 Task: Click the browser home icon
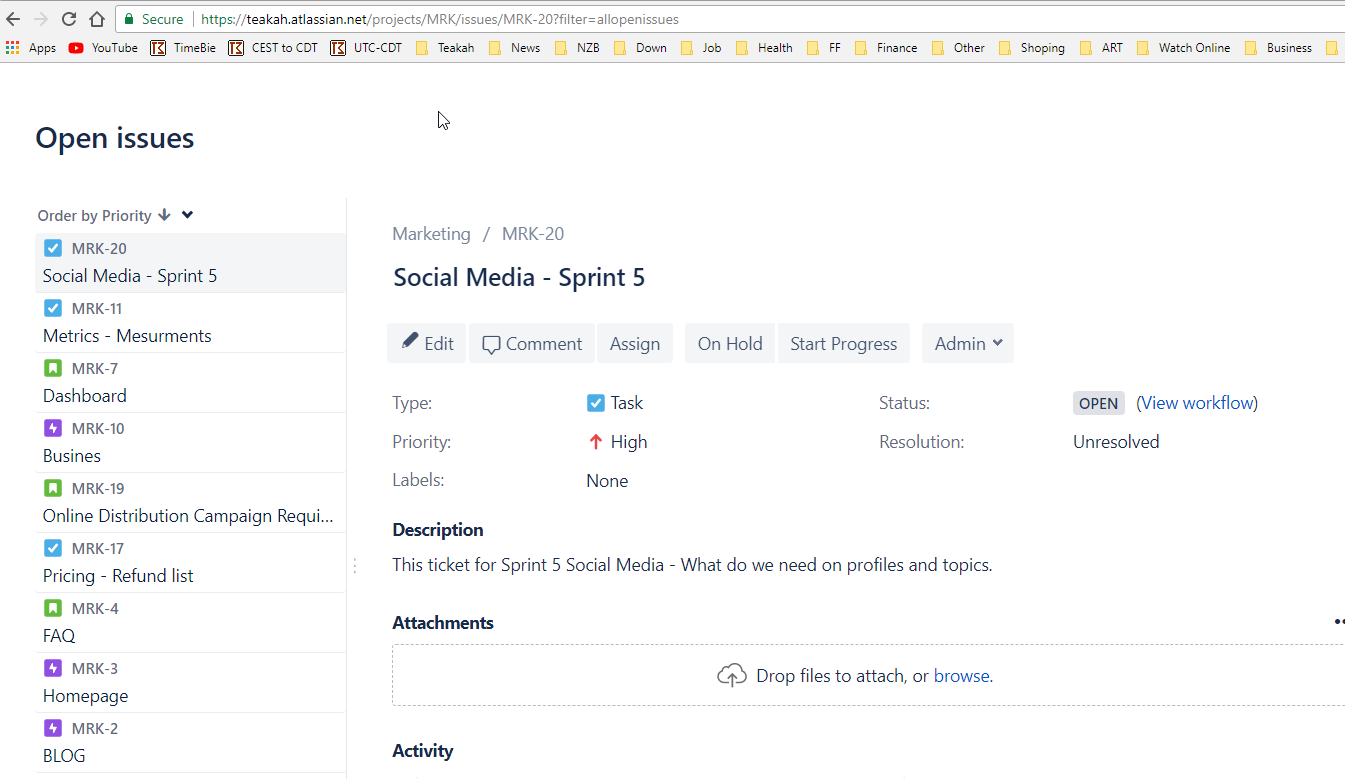[x=95, y=18]
